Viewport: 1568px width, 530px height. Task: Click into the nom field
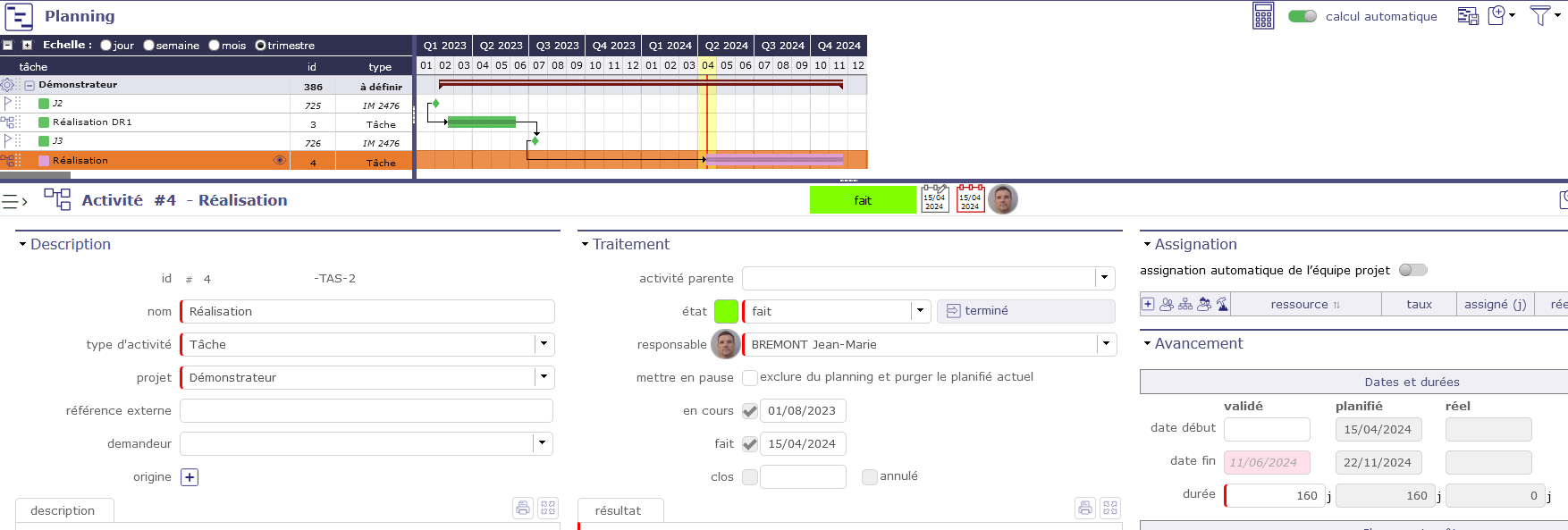tap(367, 311)
